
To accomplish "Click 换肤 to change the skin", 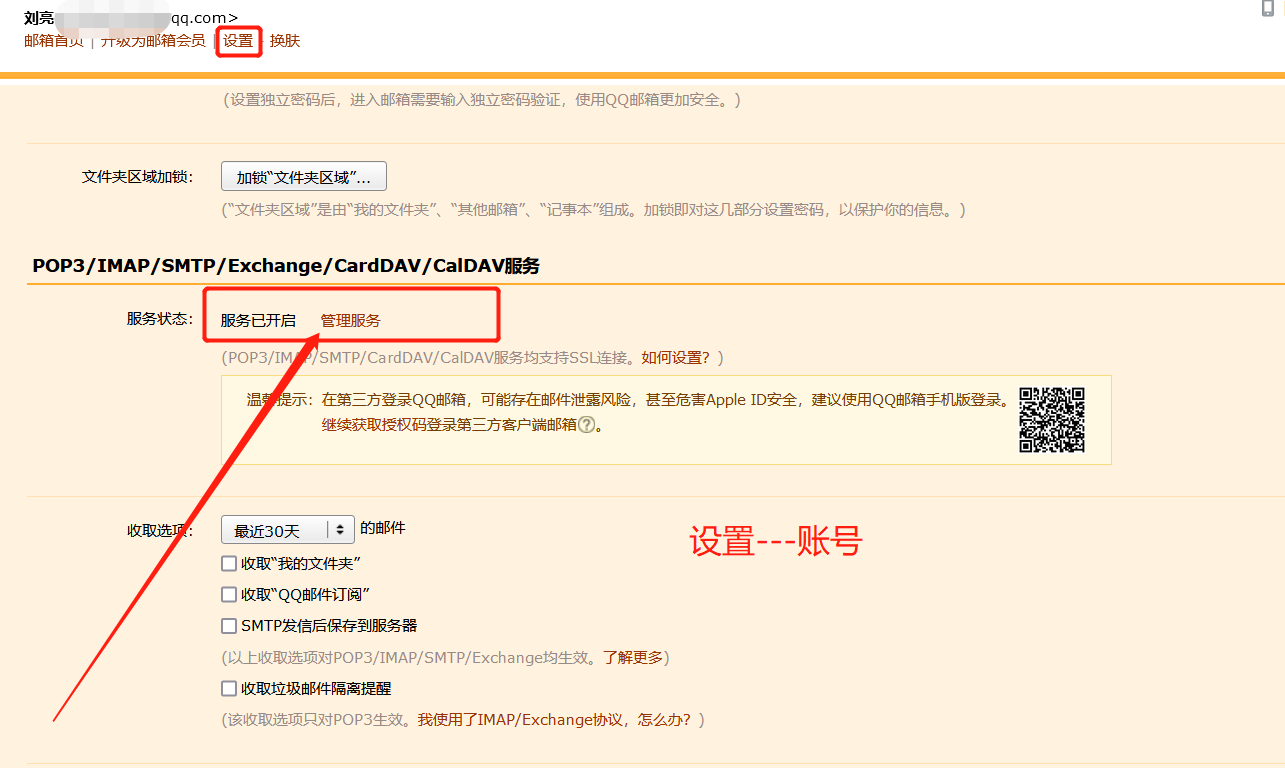I will [x=285, y=41].
